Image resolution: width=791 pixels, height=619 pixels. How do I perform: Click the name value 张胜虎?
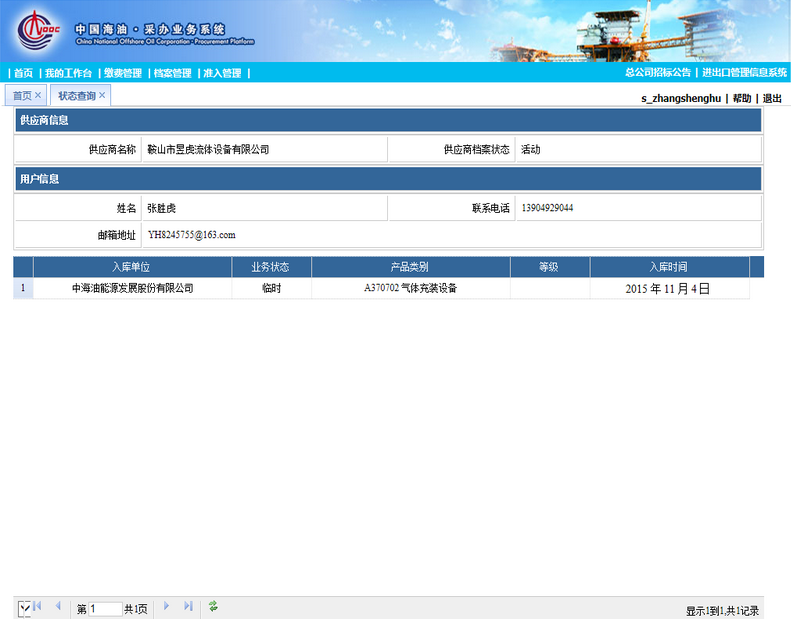click(x=161, y=208)
